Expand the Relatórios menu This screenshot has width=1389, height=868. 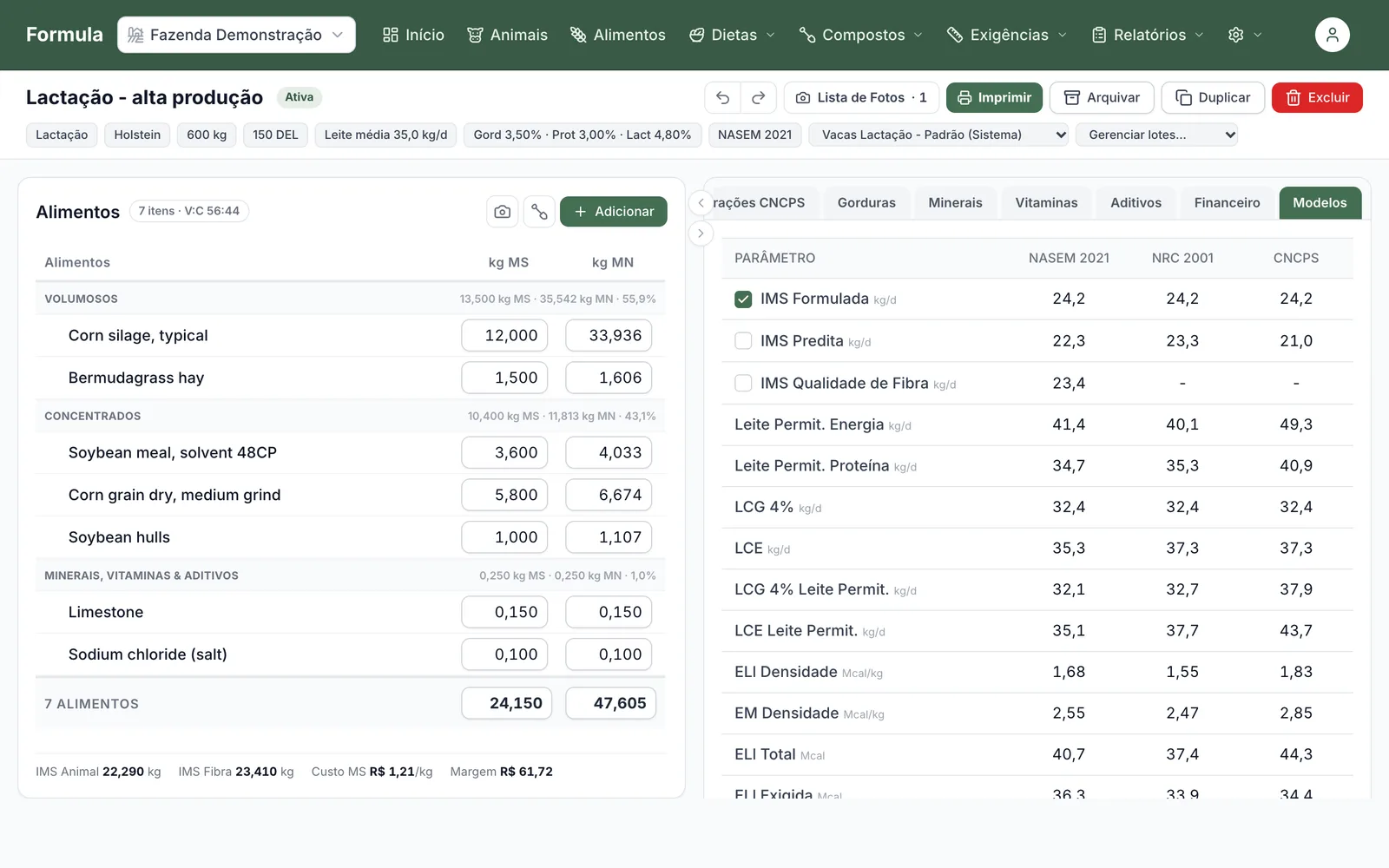(x=1148, y=35)
